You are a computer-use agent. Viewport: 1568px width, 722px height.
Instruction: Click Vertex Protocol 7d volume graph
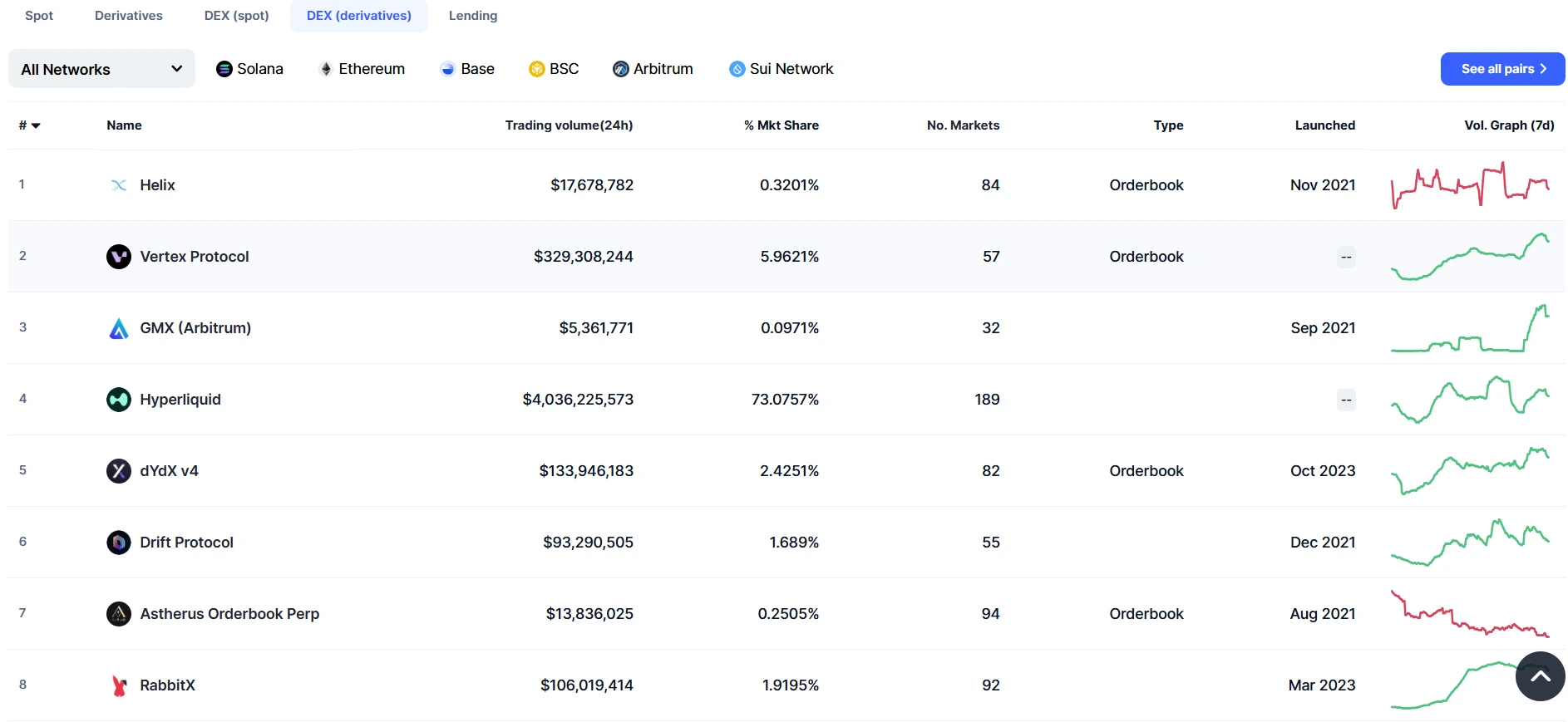(x=1470, y=257)
